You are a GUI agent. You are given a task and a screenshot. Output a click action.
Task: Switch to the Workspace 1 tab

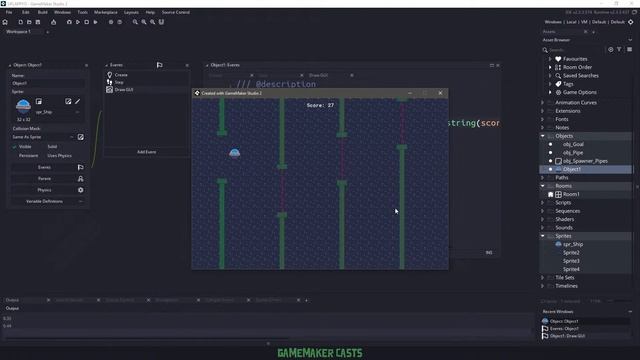point(18,31)
